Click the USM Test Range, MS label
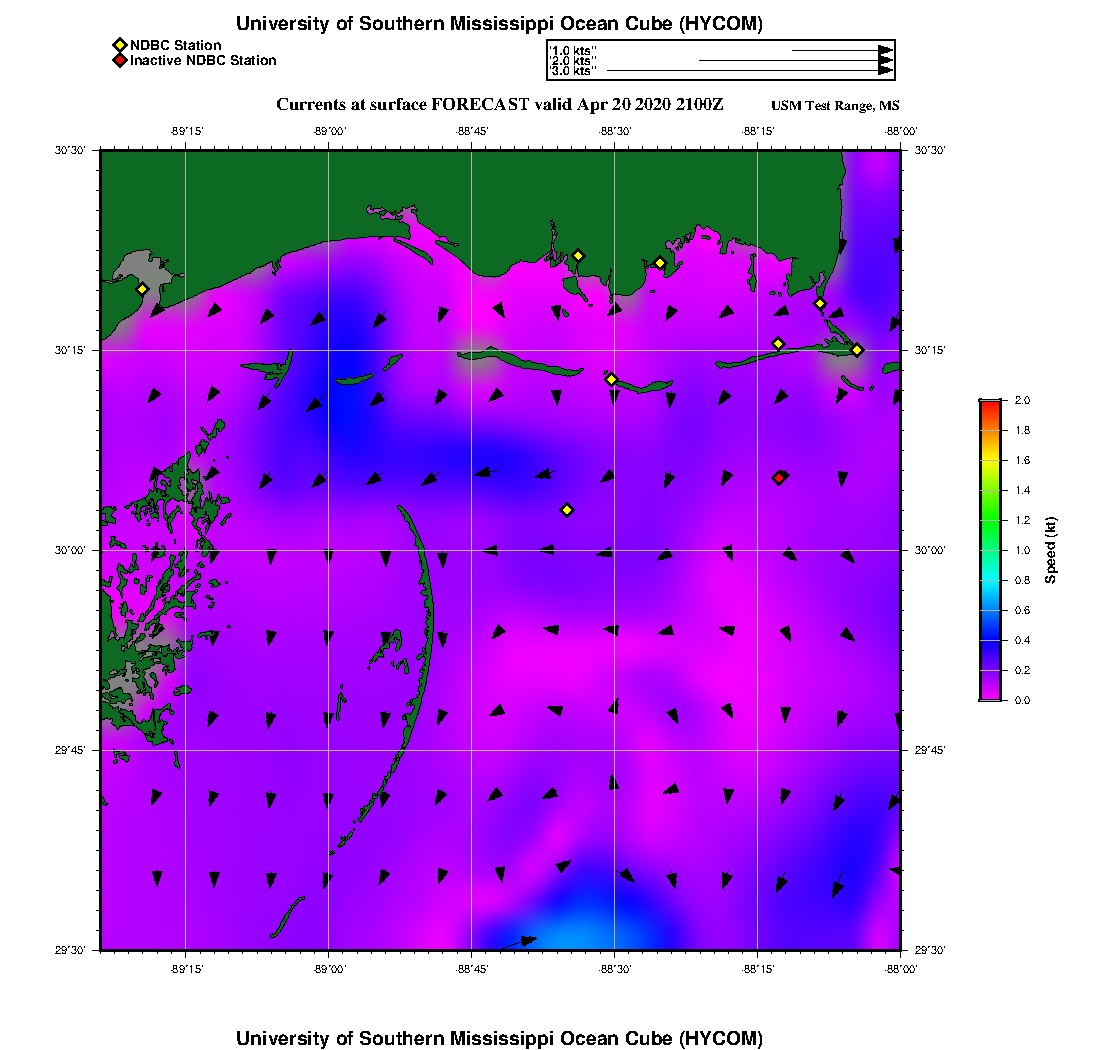 [835, 106]
